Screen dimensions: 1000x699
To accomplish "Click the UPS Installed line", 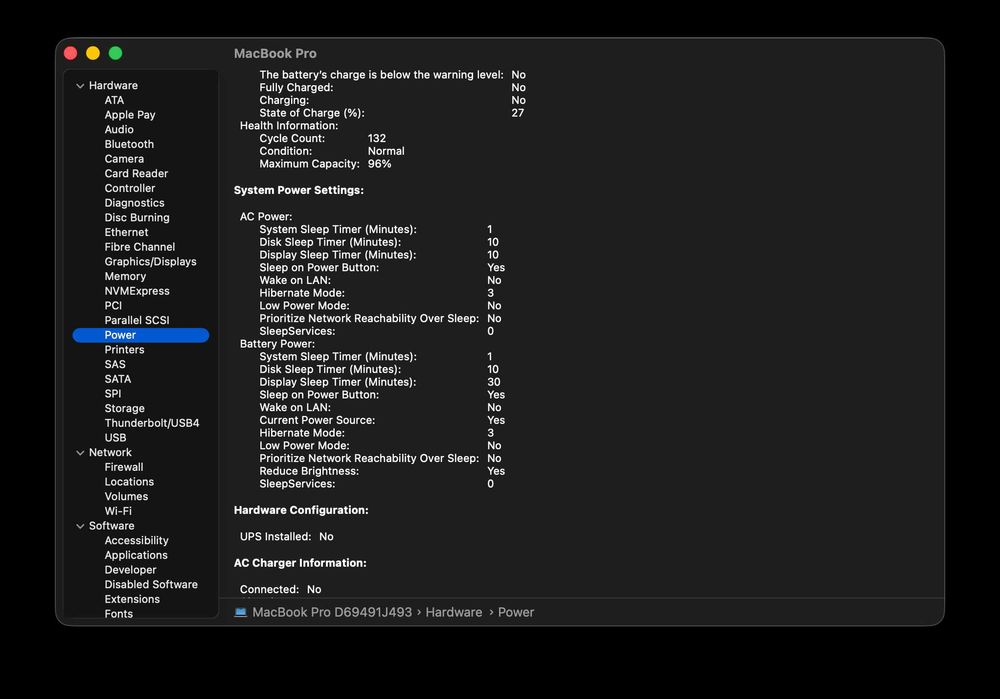I will point(286,537).
